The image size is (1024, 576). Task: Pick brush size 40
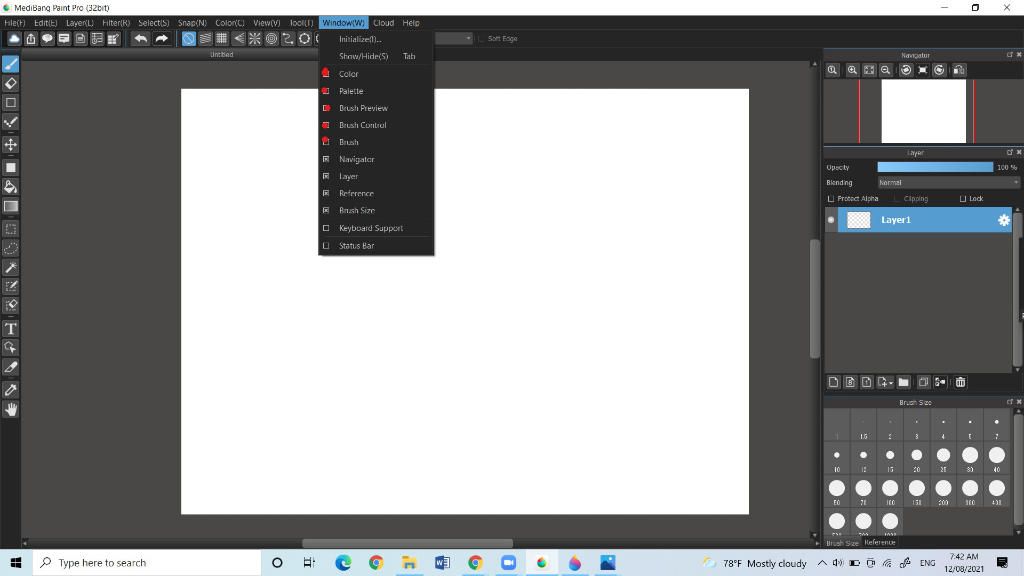(x=997, y=458)
